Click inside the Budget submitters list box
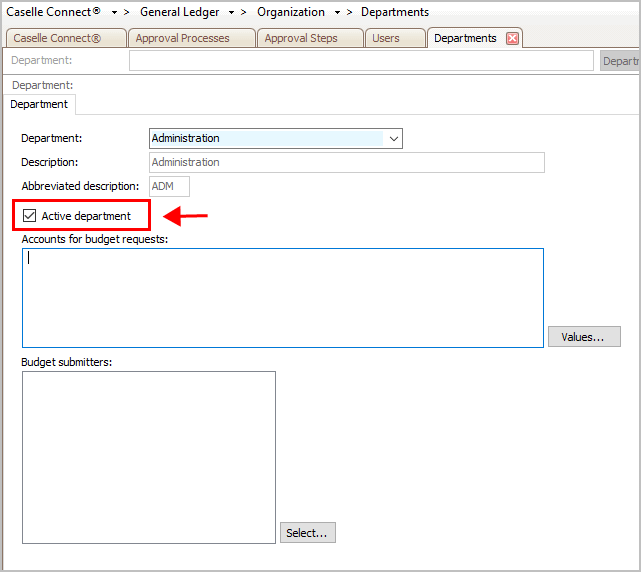This screenshot has height=572, width=641. pyautogui.click(x=148, y=457)
